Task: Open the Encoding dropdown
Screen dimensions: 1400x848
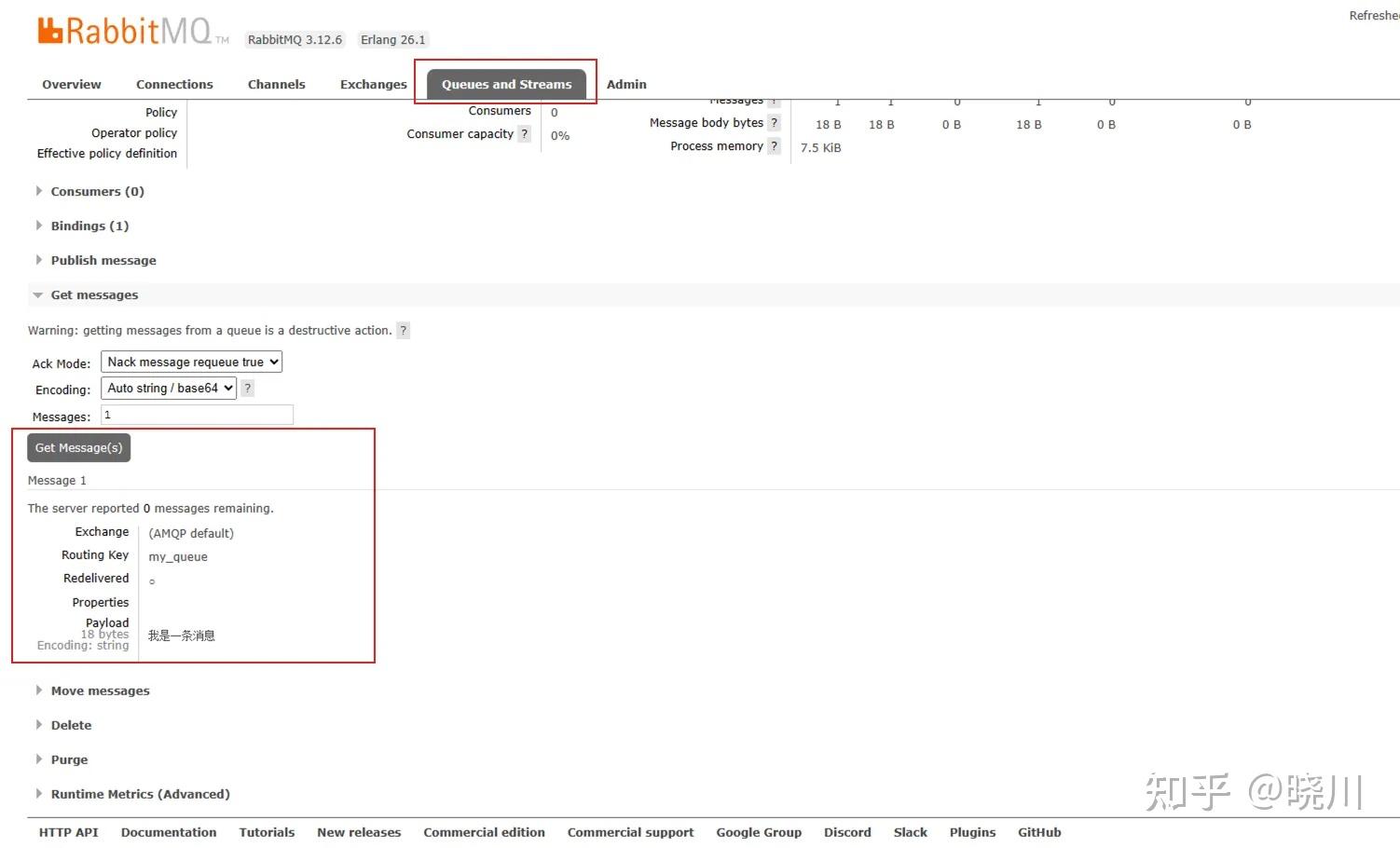Action: coord(169,389)
